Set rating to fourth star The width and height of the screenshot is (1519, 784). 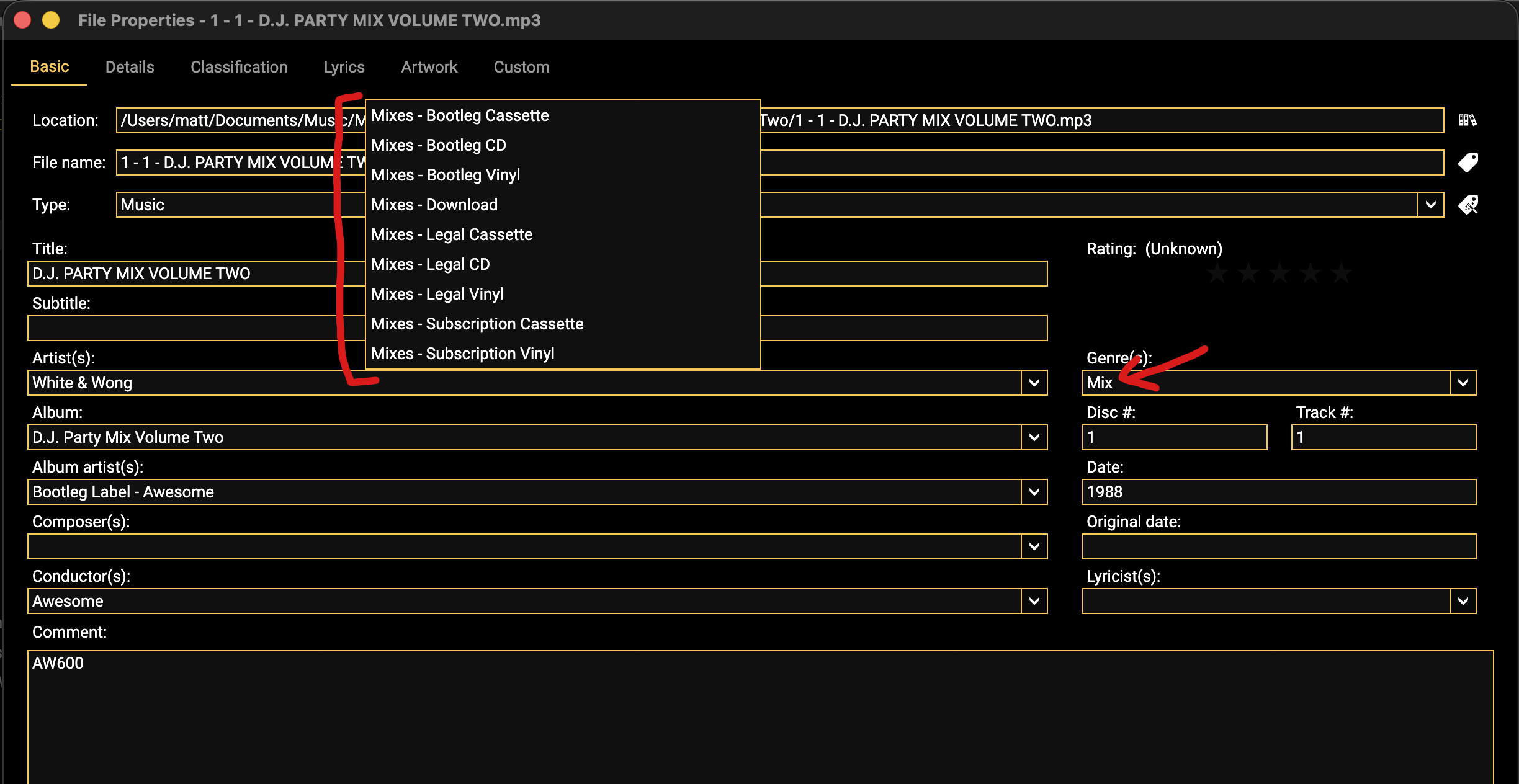tap(1311, 273)
